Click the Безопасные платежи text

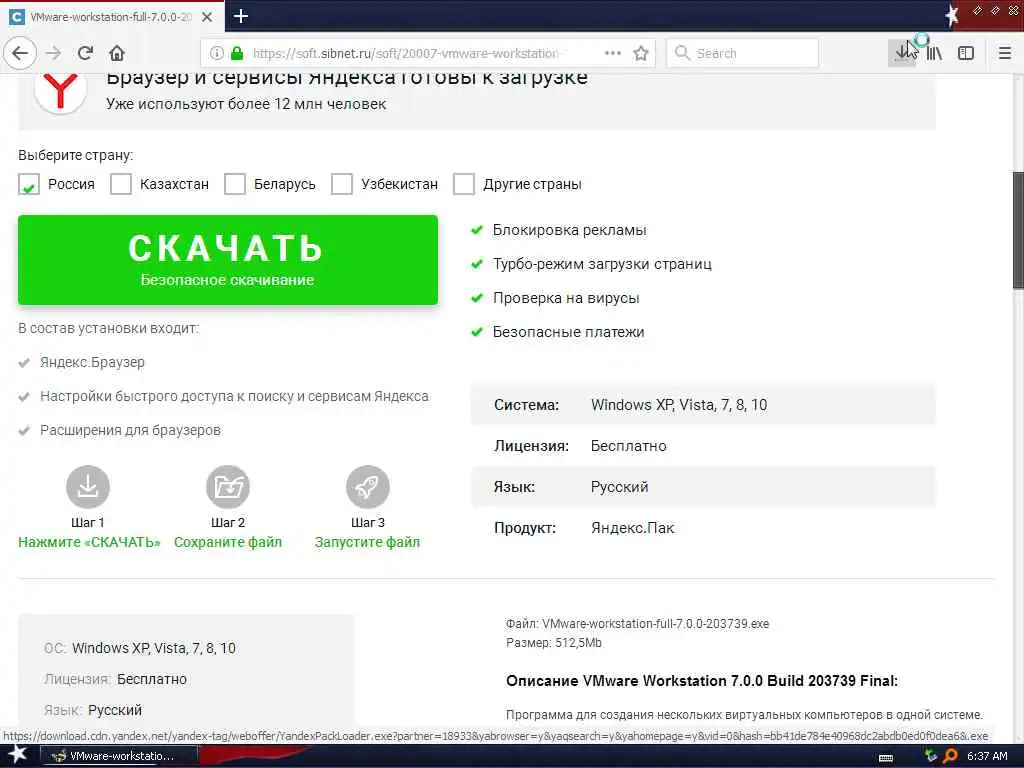(x=568, y=332)
